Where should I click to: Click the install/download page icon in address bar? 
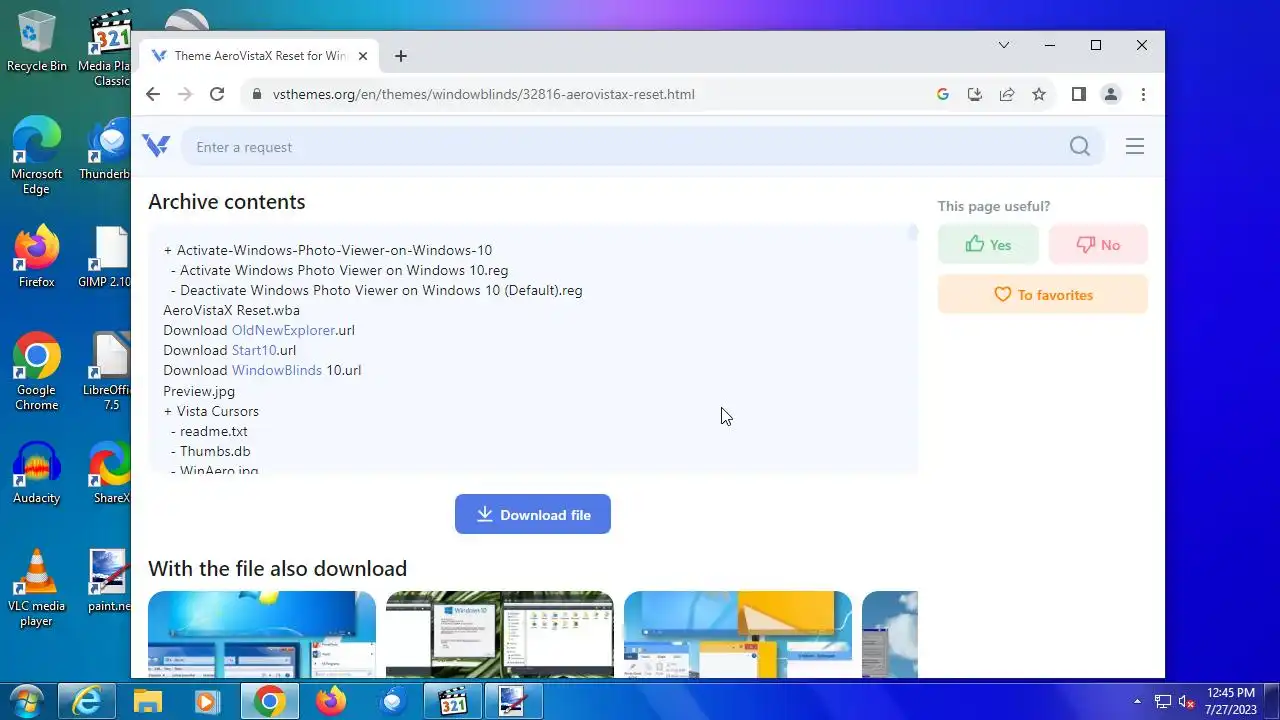[x=975, y=94]
